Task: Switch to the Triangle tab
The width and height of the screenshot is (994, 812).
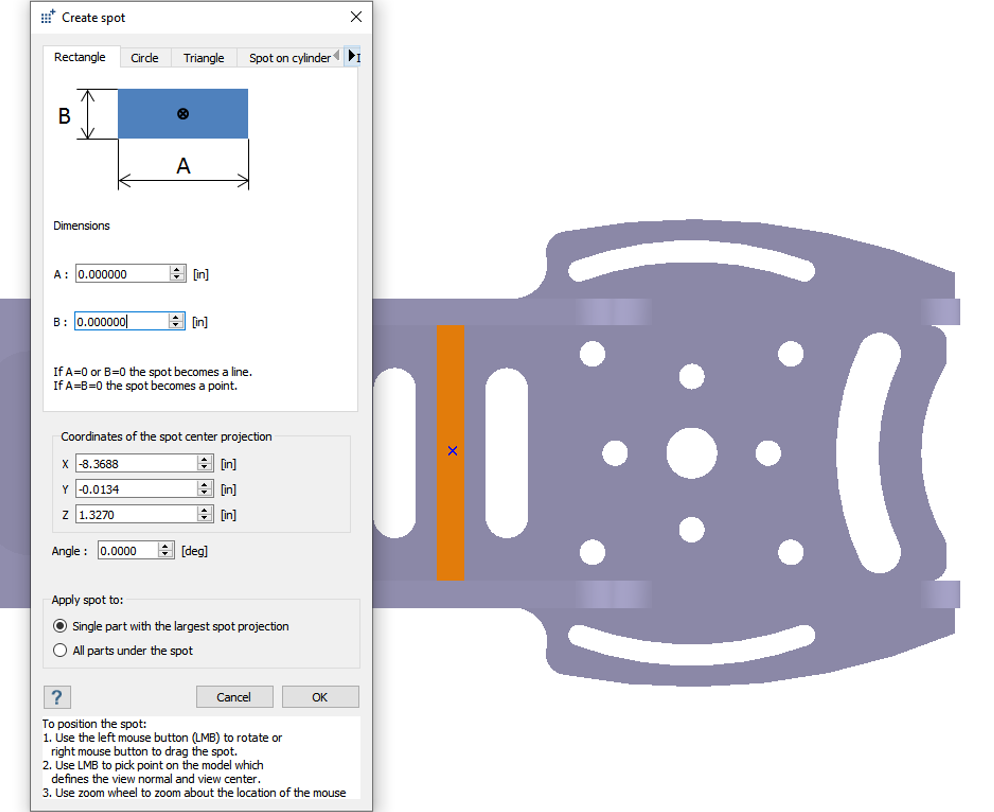Action: (204, 58)
